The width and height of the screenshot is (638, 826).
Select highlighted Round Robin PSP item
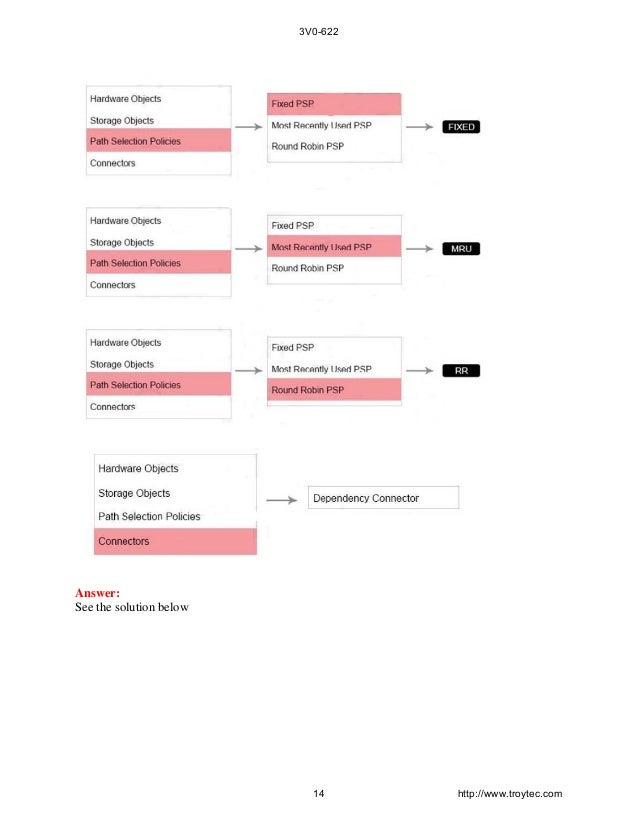pos(334,390)
